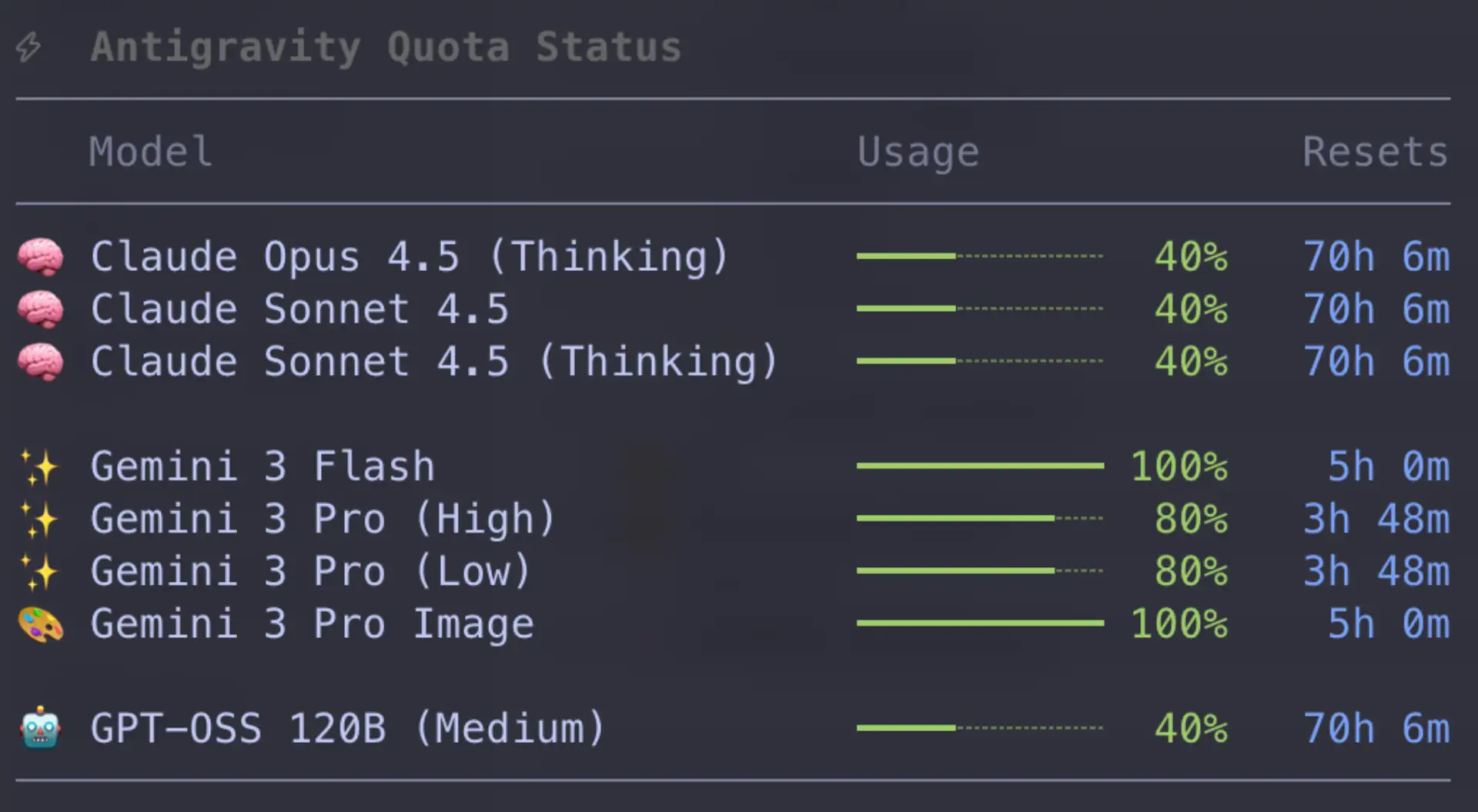Image resolution: width=1478 pixels, height=812 pixels.
Task: Click the Gemini 3 Pro (High) usage bar
Action: [x=980, y=518]
